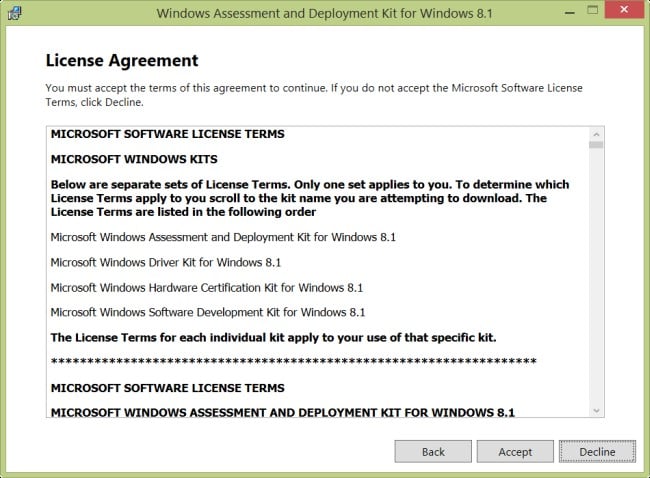The height and width of the screenshot is (478, 650).
Task: Accept the license agreement
Action: (x=515, y=451)
